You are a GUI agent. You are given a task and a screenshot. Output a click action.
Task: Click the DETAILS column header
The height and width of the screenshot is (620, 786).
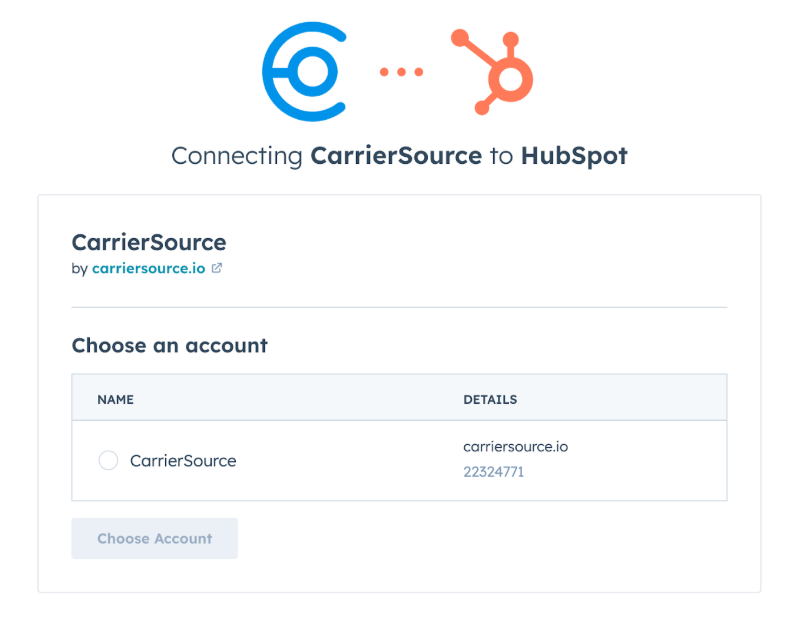tap(490, 399)
